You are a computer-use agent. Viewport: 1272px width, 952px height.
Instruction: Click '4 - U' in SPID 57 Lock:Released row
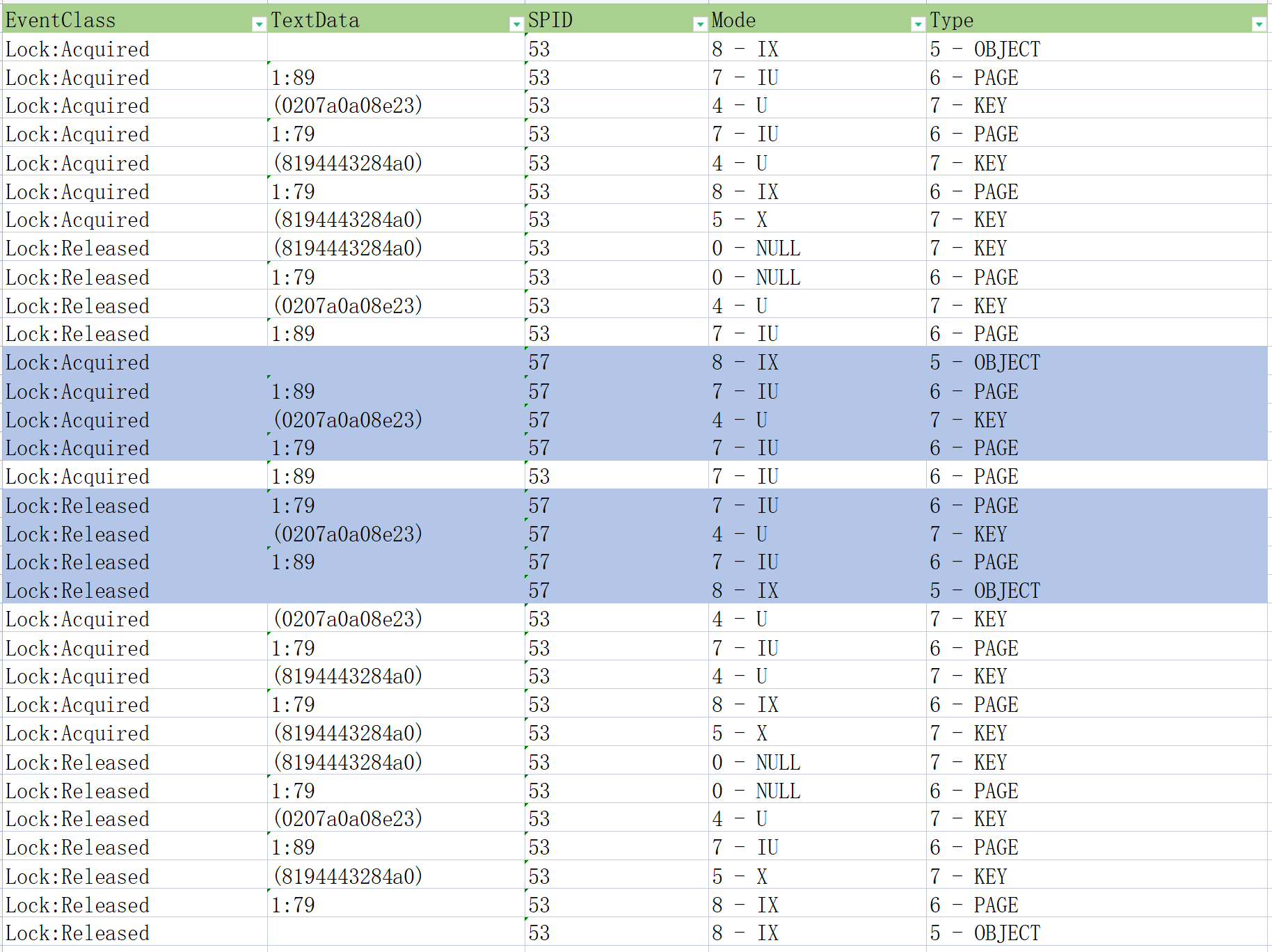[740, 534]
